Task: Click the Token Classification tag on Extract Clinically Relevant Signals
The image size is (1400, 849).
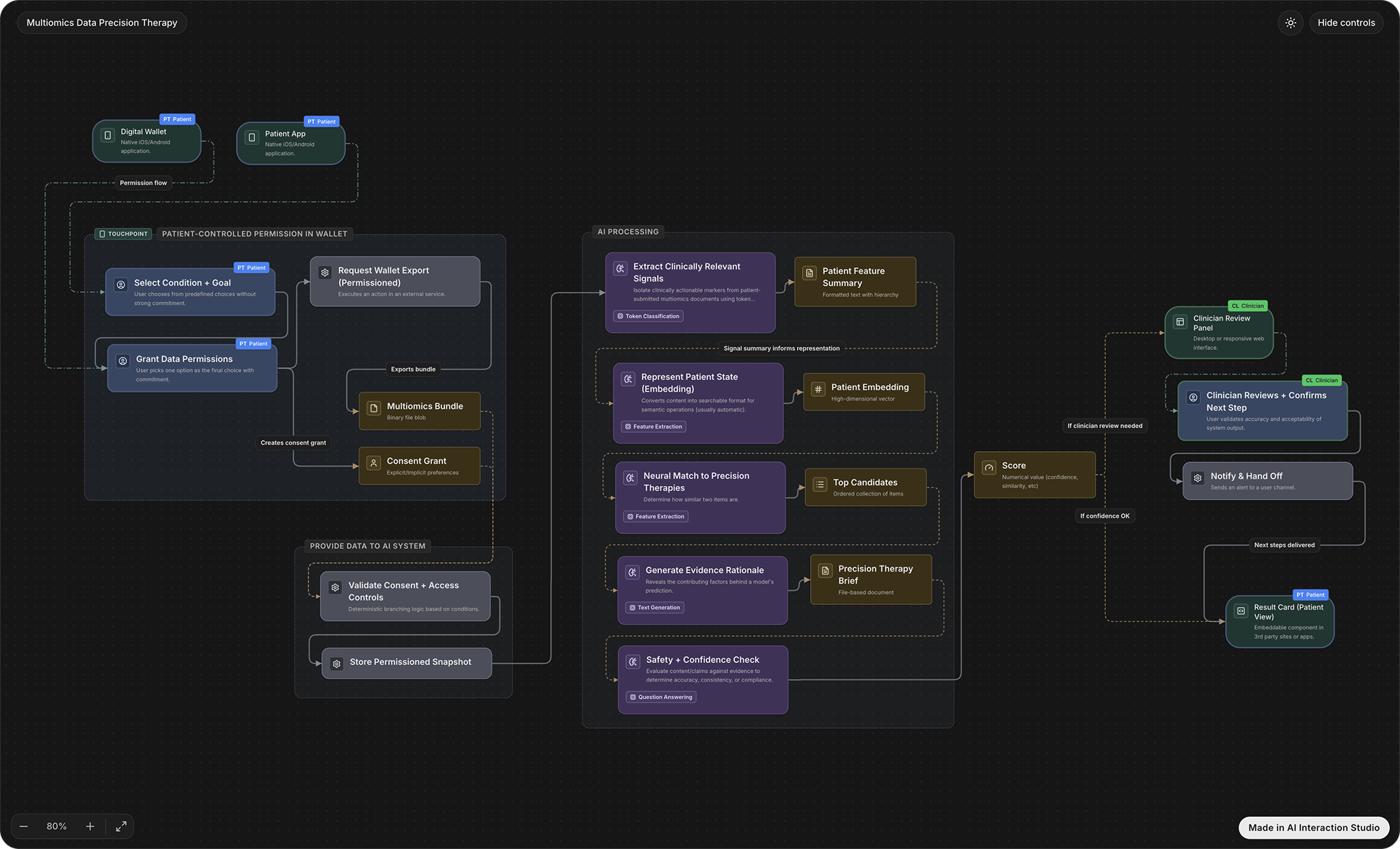Action: click(647, 316)
